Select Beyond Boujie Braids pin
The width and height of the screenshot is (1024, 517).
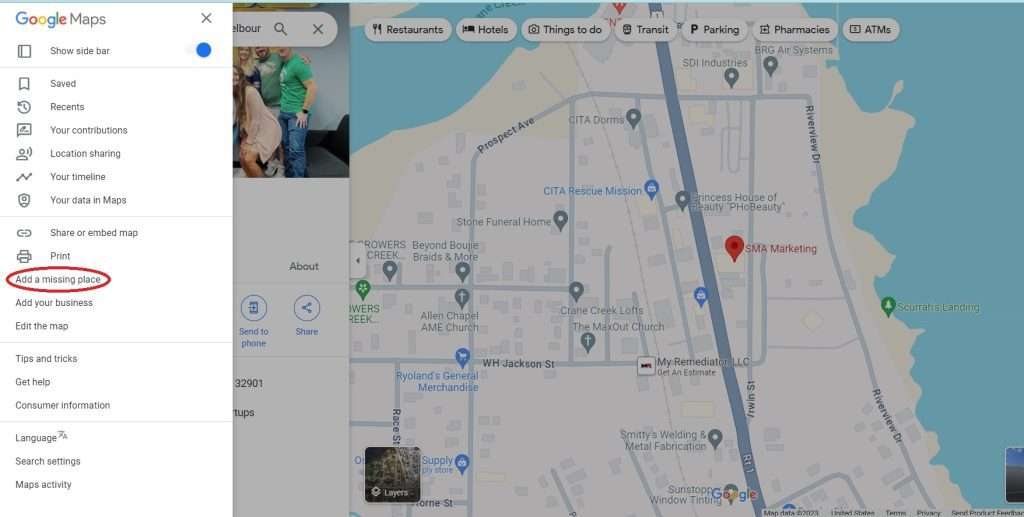462,272
